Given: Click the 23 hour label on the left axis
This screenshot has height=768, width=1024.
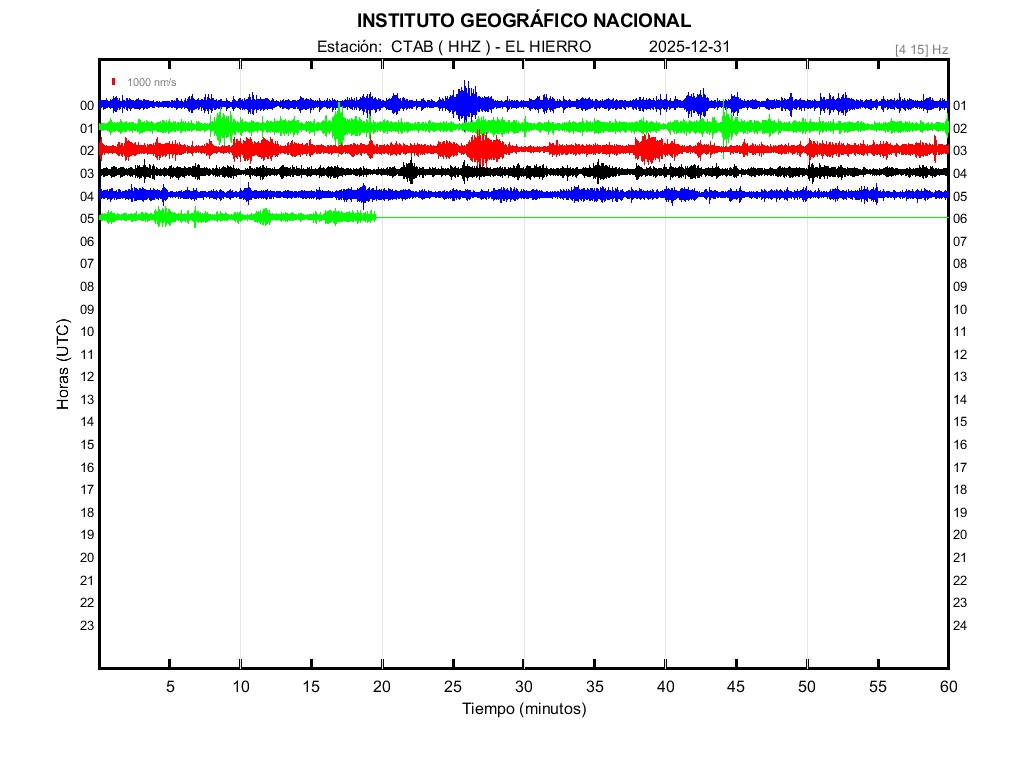Looking at the screenshot, I should 87,626.
